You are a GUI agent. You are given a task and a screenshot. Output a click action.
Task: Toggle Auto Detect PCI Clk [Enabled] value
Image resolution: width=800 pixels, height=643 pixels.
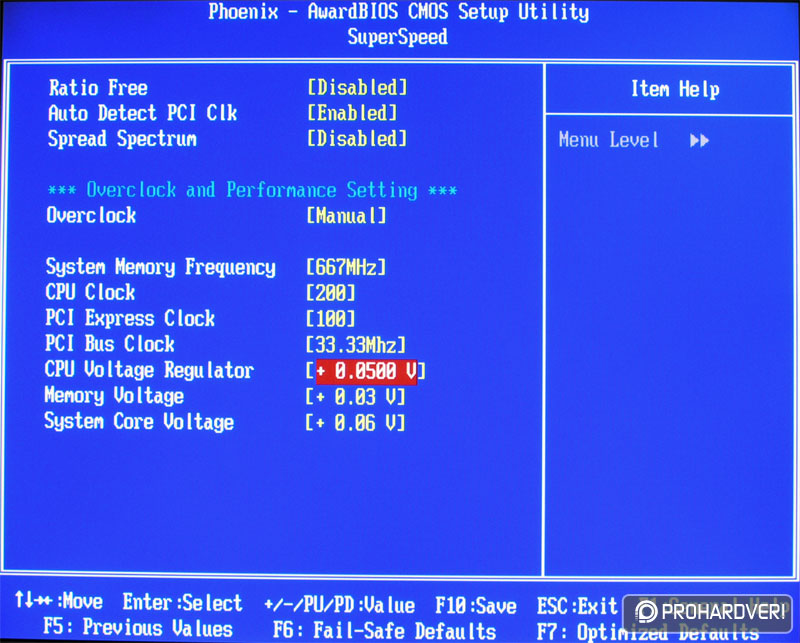pos(352,113)
